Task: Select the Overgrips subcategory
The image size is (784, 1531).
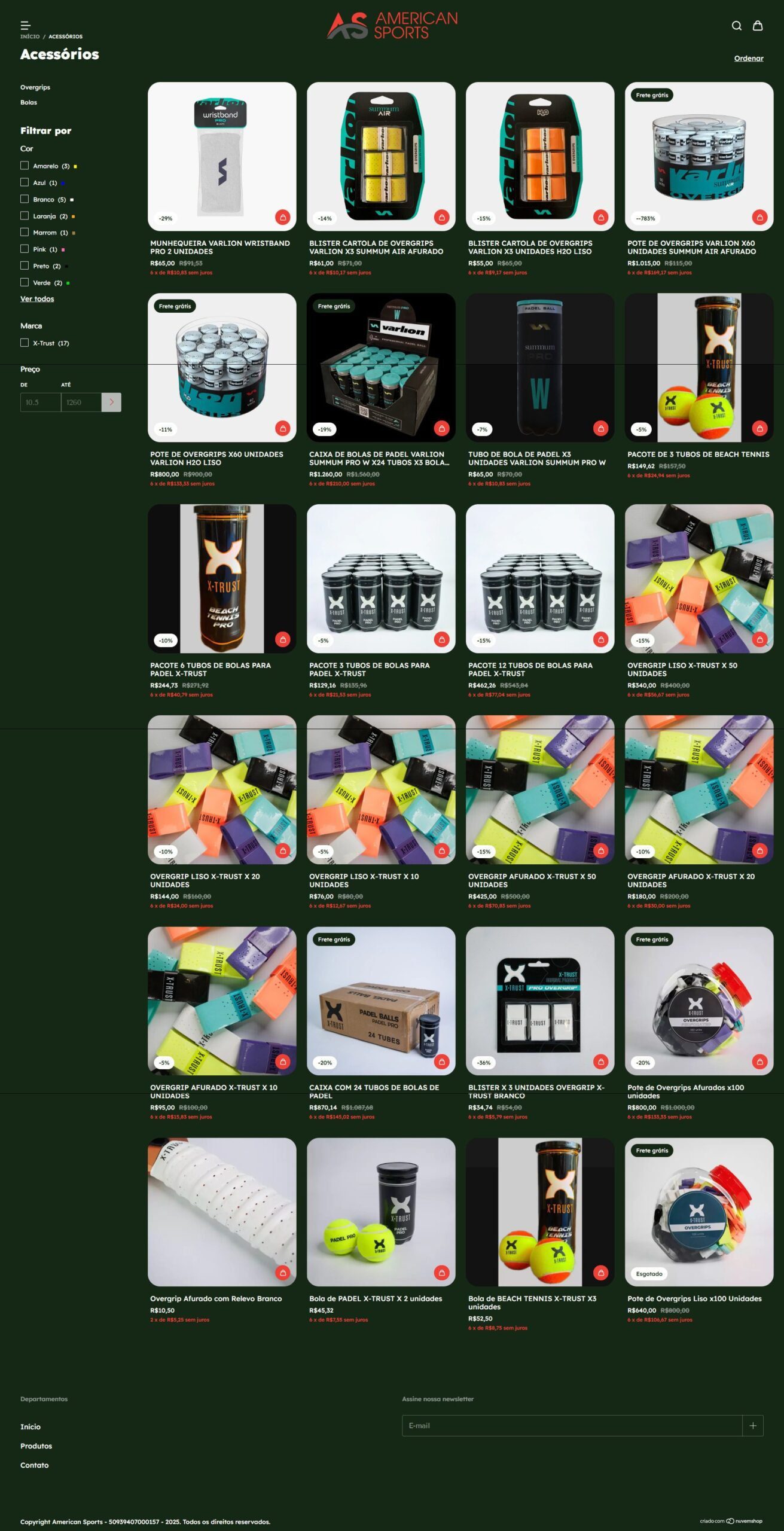Action: pyautogui.click(x=35, y=87)
